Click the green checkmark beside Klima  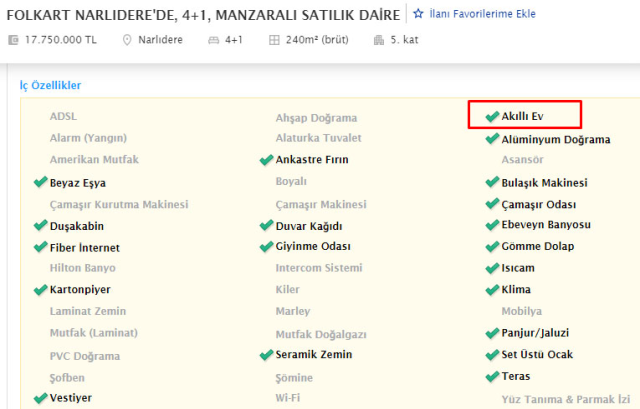[x=492, y=290]
